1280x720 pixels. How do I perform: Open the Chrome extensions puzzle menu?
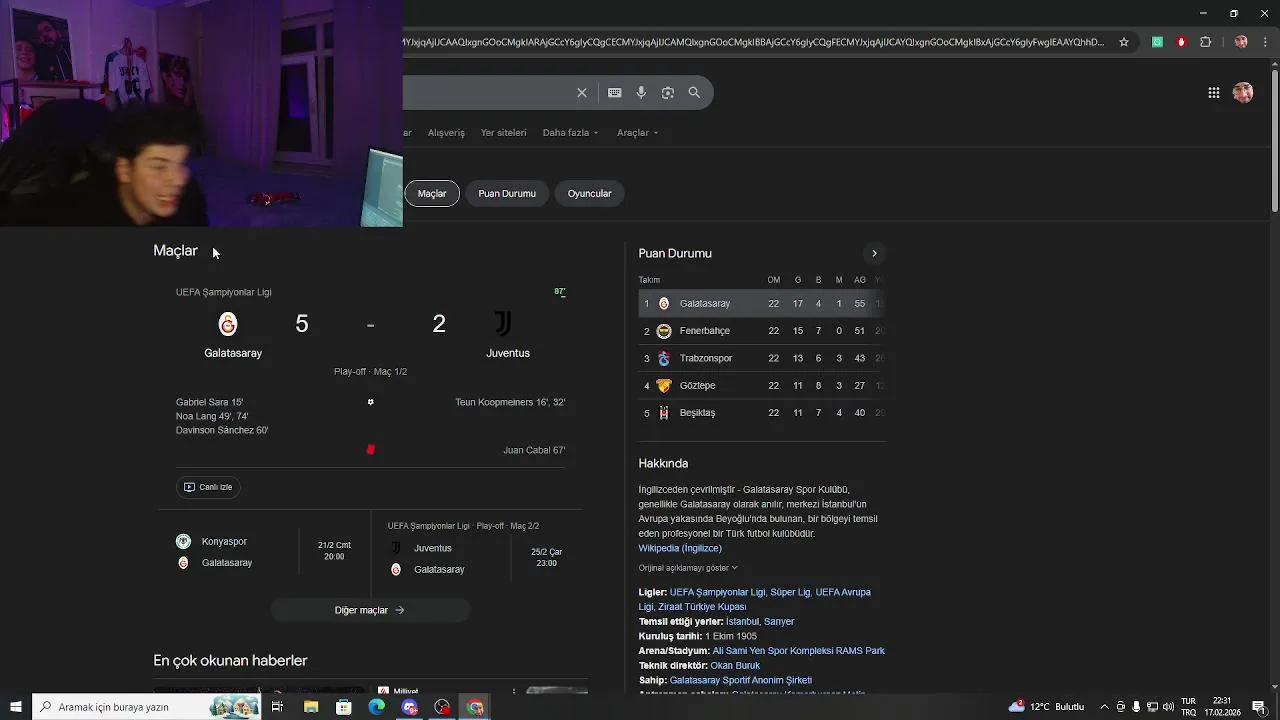tap(1205, 42)
